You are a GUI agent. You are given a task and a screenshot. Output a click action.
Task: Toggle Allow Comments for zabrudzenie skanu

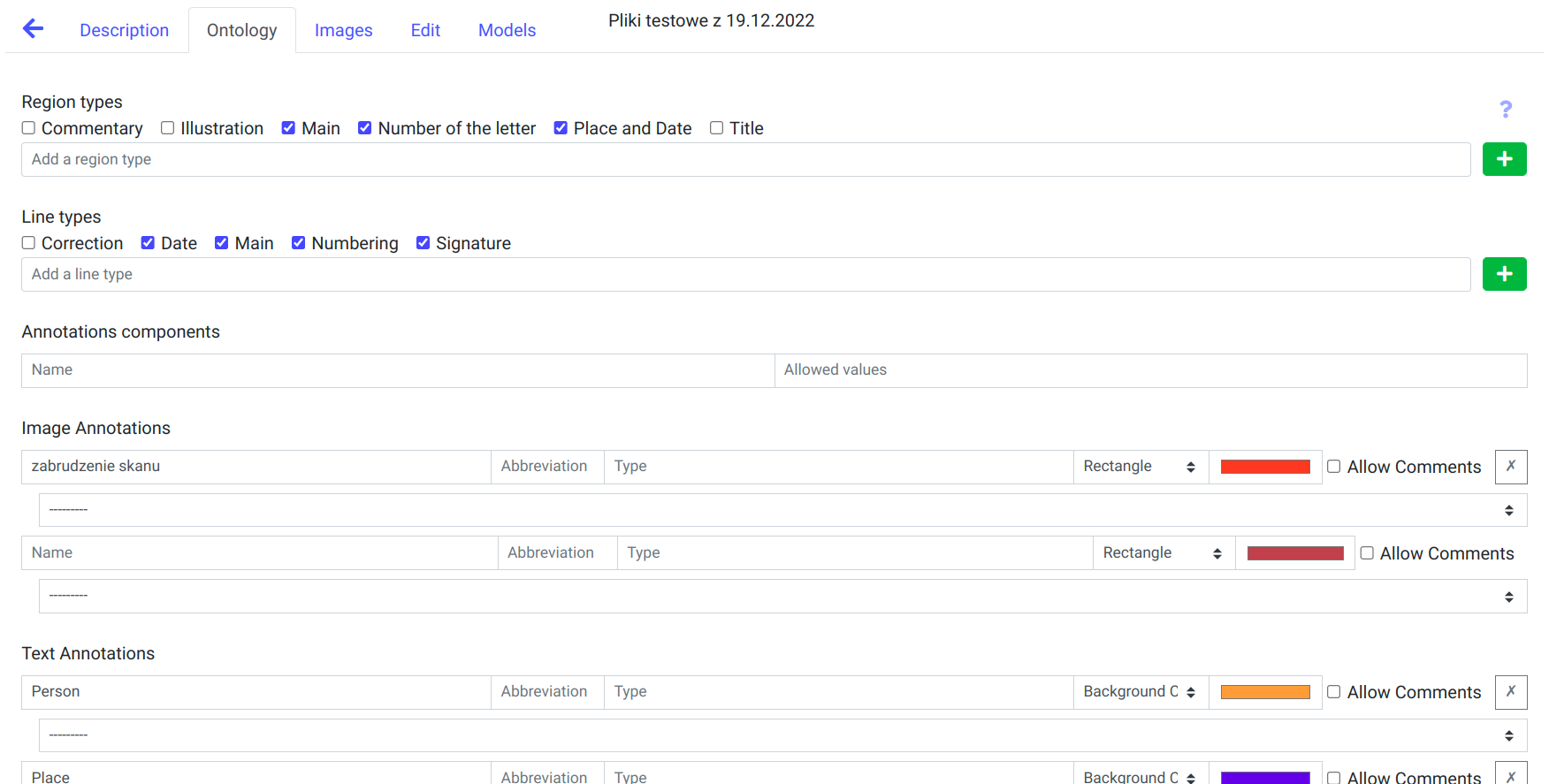[1334, 467]
